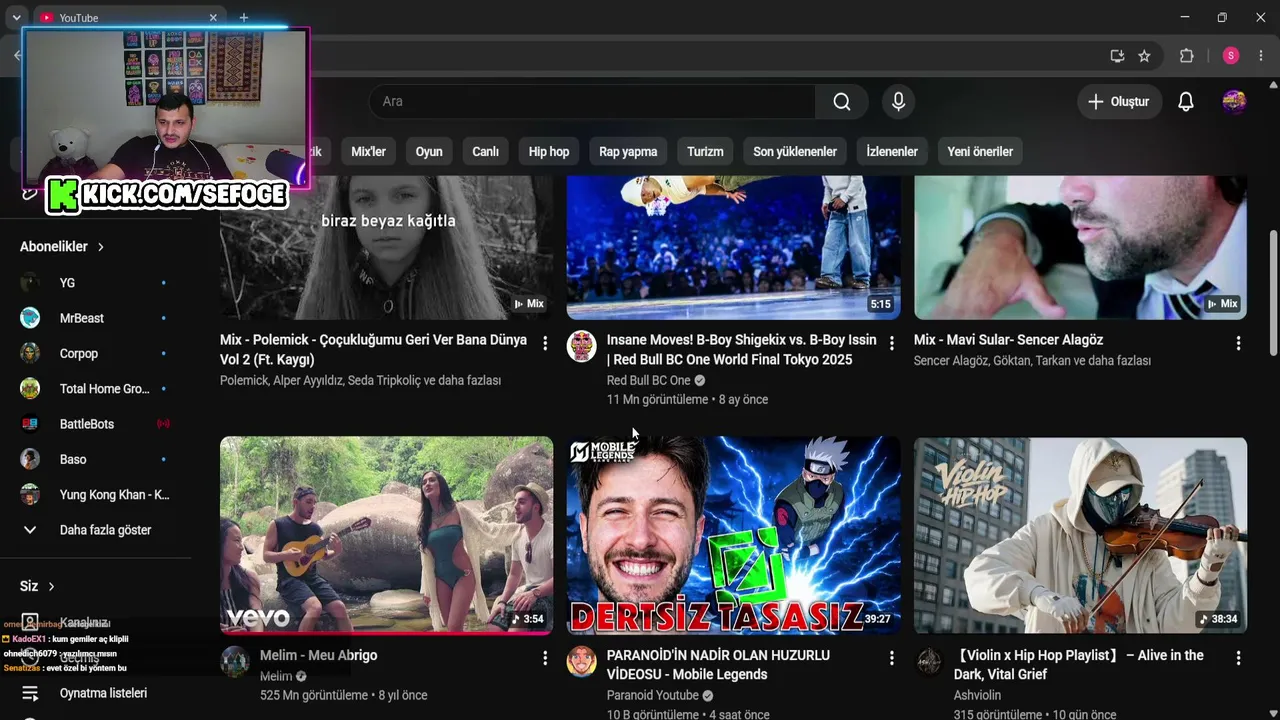1280x720 pixels.
Task: Open the Chrome extensions puzzle icon
Action: point(1187,56)
